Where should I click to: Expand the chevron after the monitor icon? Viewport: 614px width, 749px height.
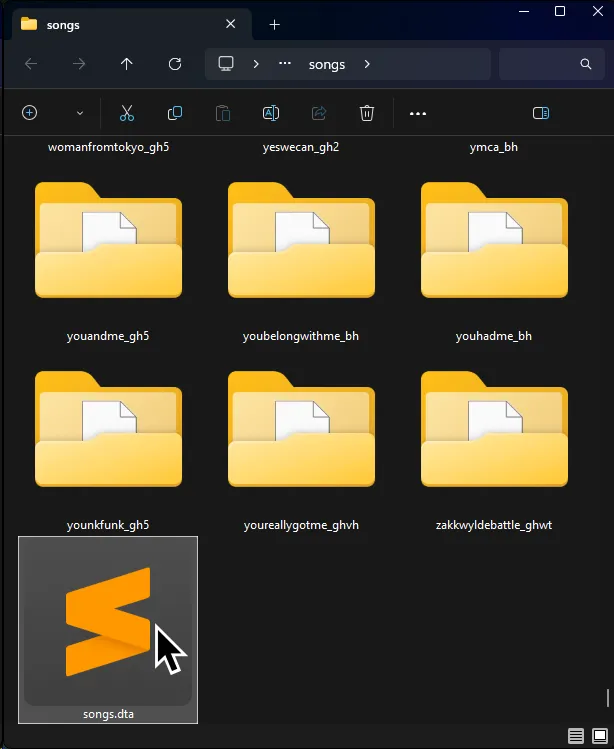point(256,64)
